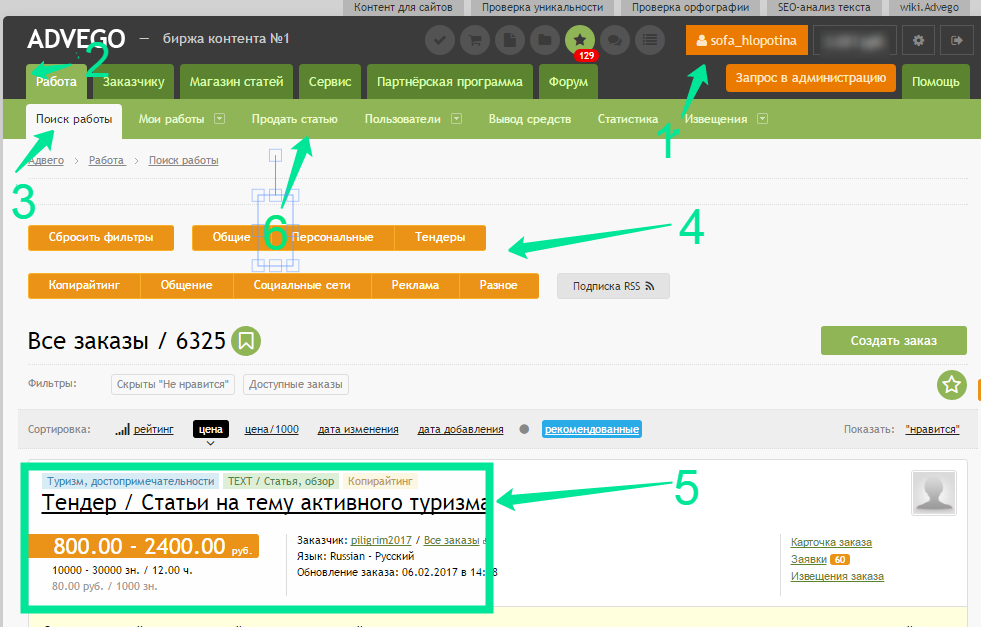Open the chat messages icon

pyautogui.click(x=615, y=41)
